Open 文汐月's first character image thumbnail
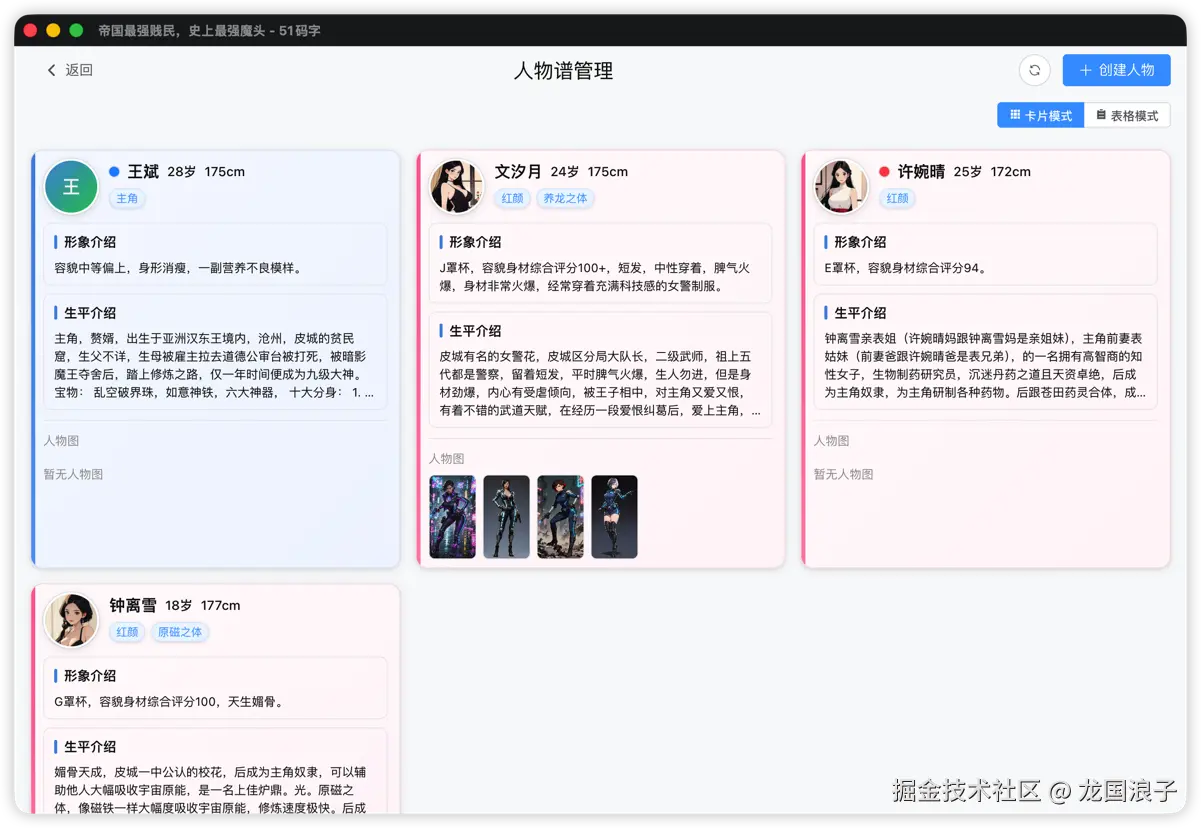 click(x=452, y=517)
